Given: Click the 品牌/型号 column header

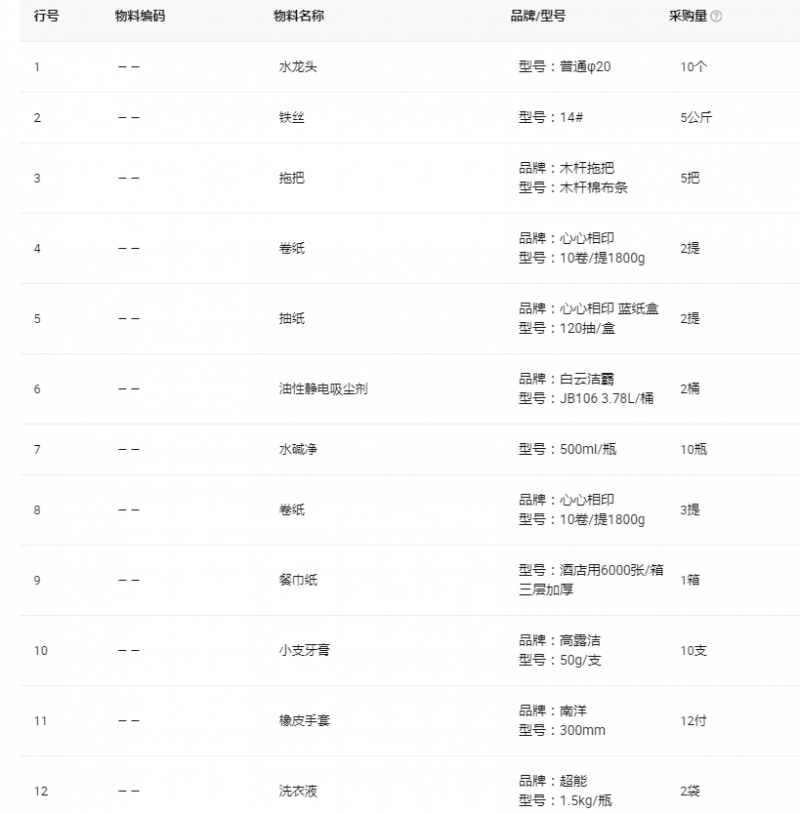Looking at the screenshot, I should [538, 16].
